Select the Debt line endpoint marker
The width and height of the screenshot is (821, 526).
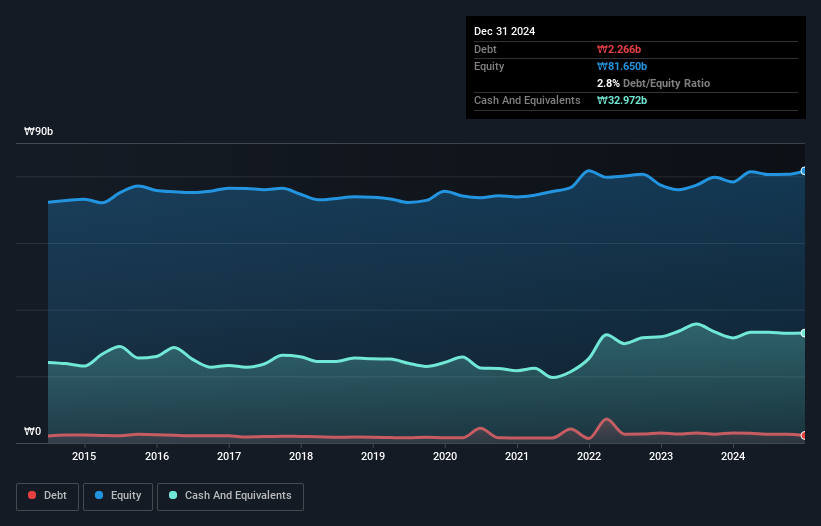[x=803, y=435]
